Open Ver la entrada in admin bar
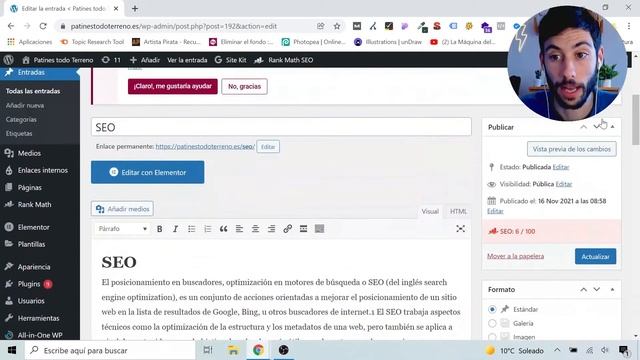Viewport: 640px width, 360px height. coord(187,60)
